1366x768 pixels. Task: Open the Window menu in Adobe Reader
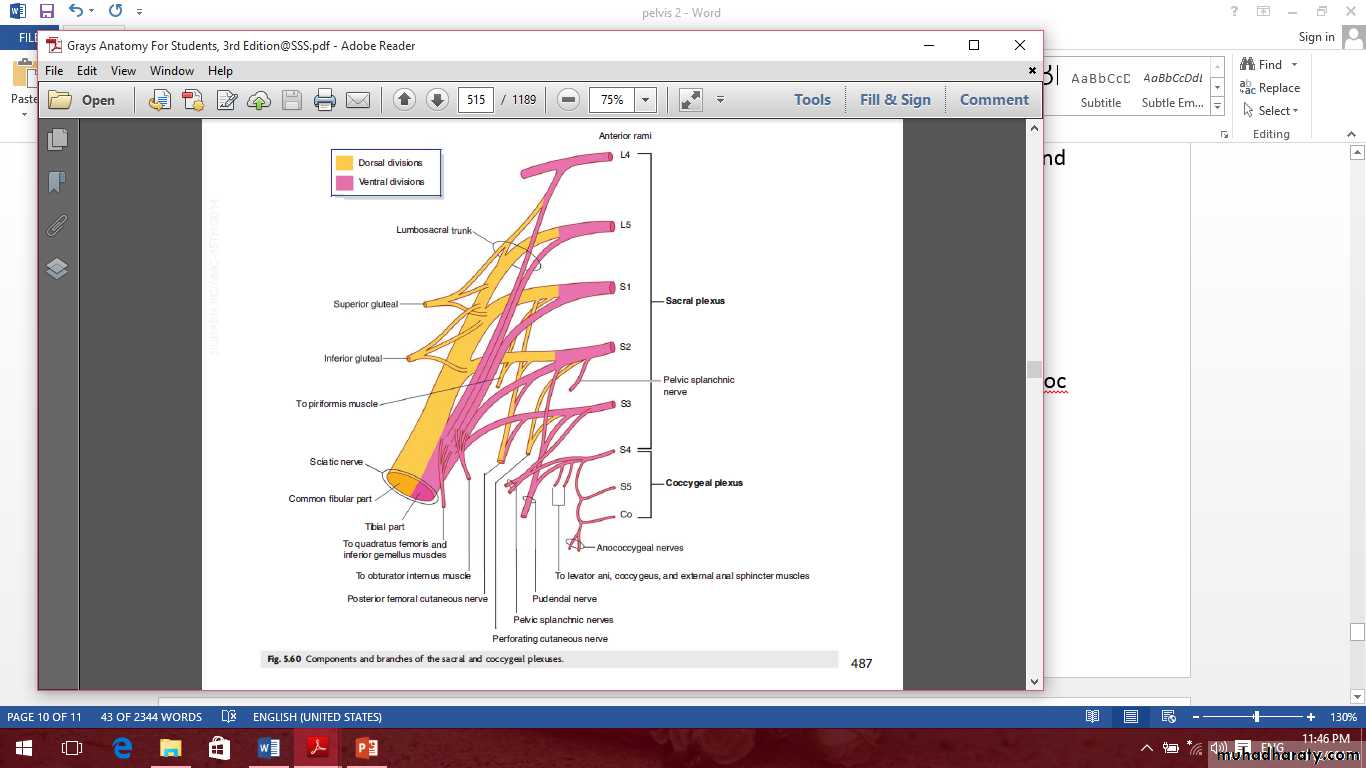coord(172,71)
